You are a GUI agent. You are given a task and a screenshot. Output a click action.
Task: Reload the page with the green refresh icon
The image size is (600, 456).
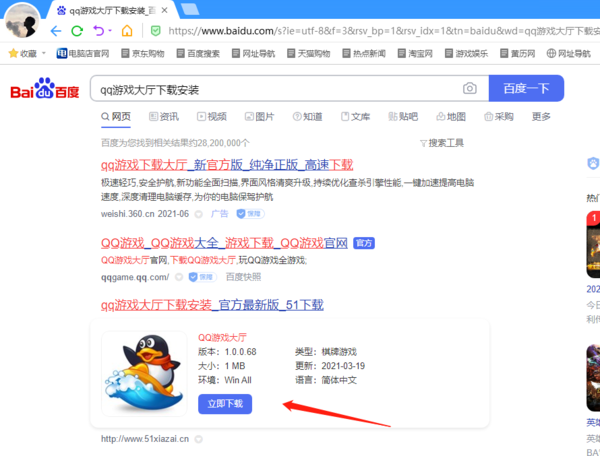click(77, 31)
